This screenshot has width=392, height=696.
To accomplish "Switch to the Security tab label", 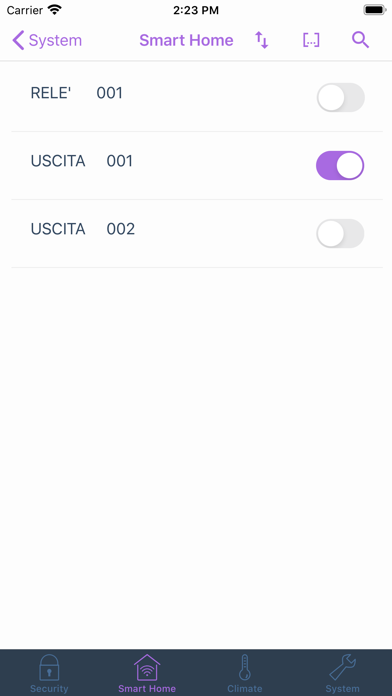I will [x=49, y=689].
